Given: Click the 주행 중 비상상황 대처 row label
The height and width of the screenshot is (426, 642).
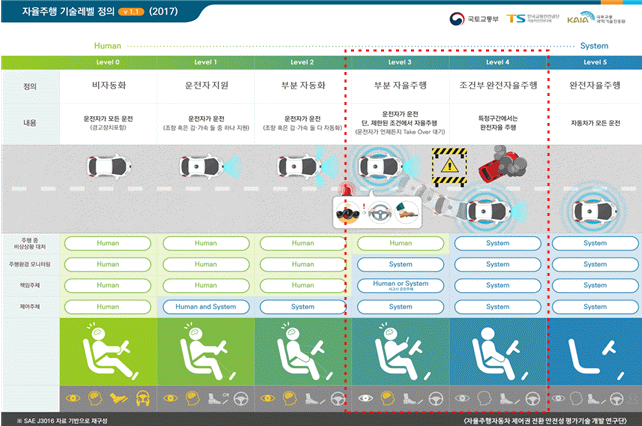Looking at the screenshot, I should point(30,243).
